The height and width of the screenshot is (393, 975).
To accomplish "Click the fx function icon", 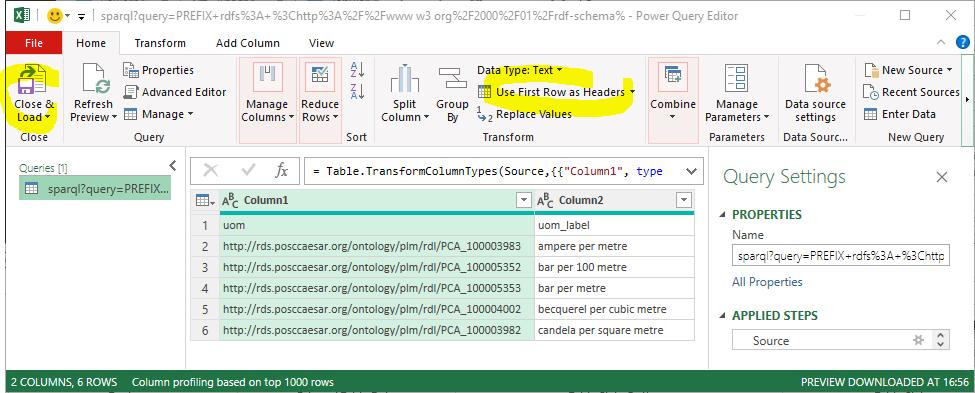I will pyautogui.click(x=282, y=170).
